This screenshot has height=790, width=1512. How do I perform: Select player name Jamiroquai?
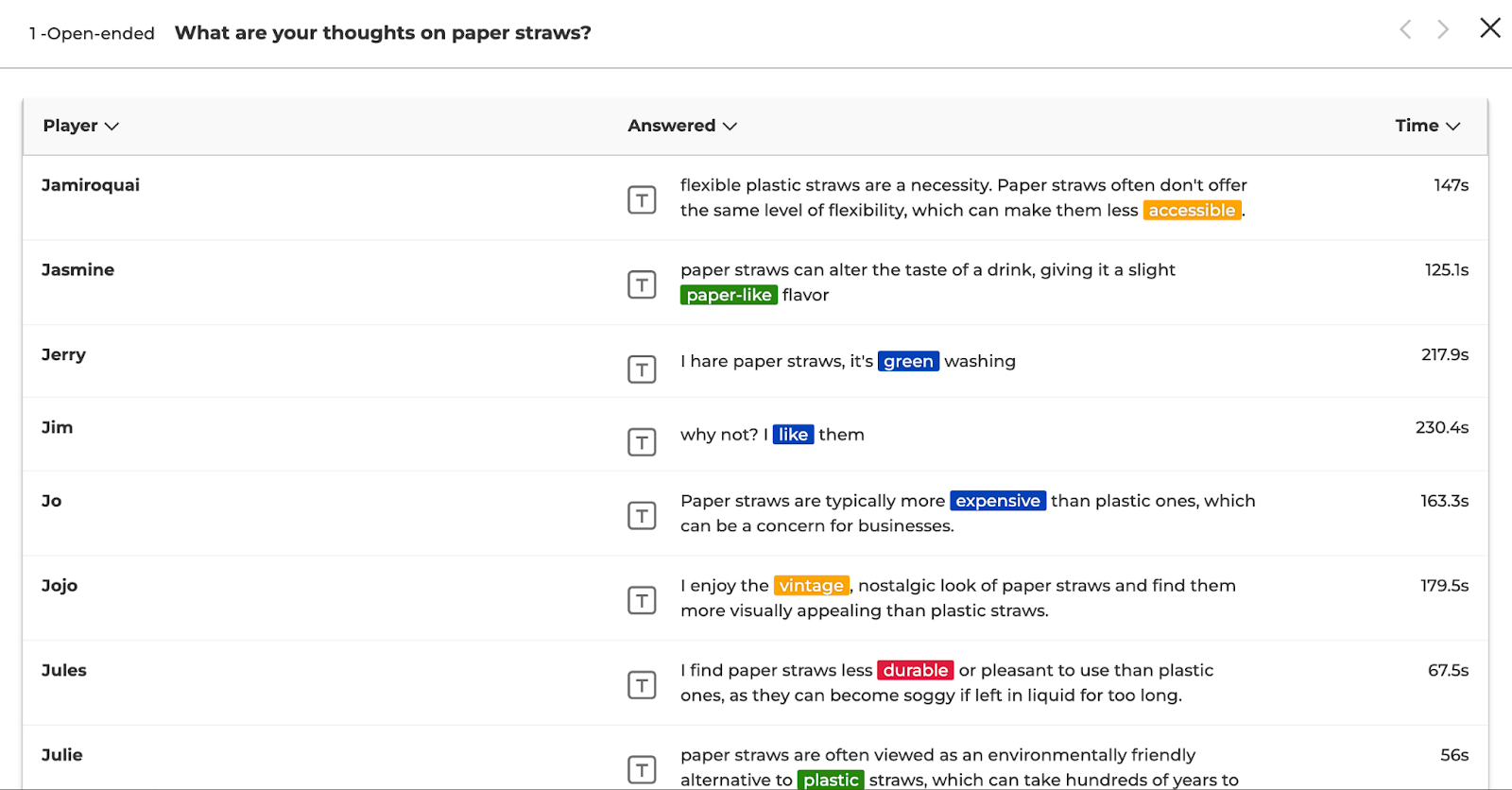click(x=91, y=185)
